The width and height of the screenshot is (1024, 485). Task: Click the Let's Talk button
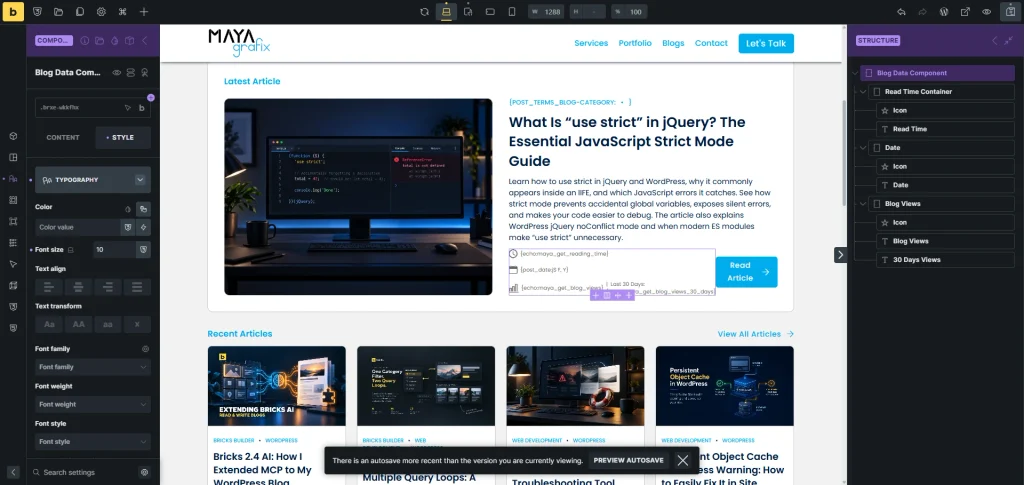tap(766, 43)
